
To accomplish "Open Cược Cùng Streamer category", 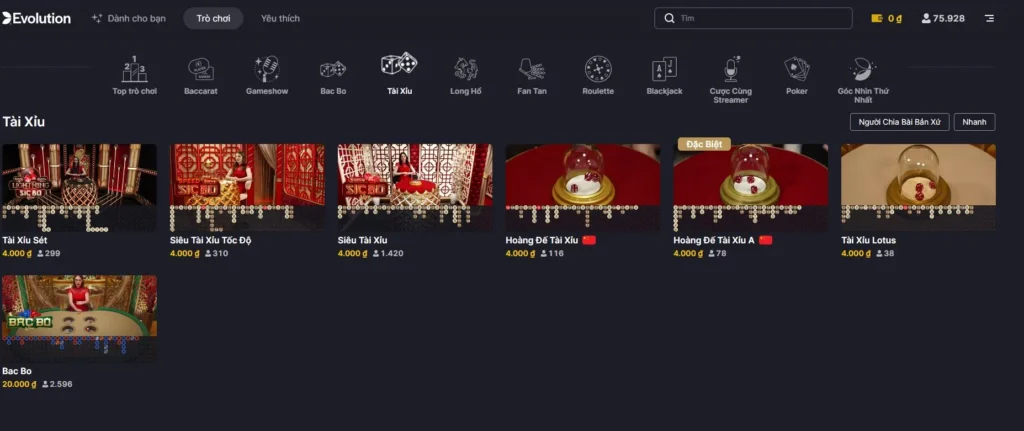I will point(731,80).
